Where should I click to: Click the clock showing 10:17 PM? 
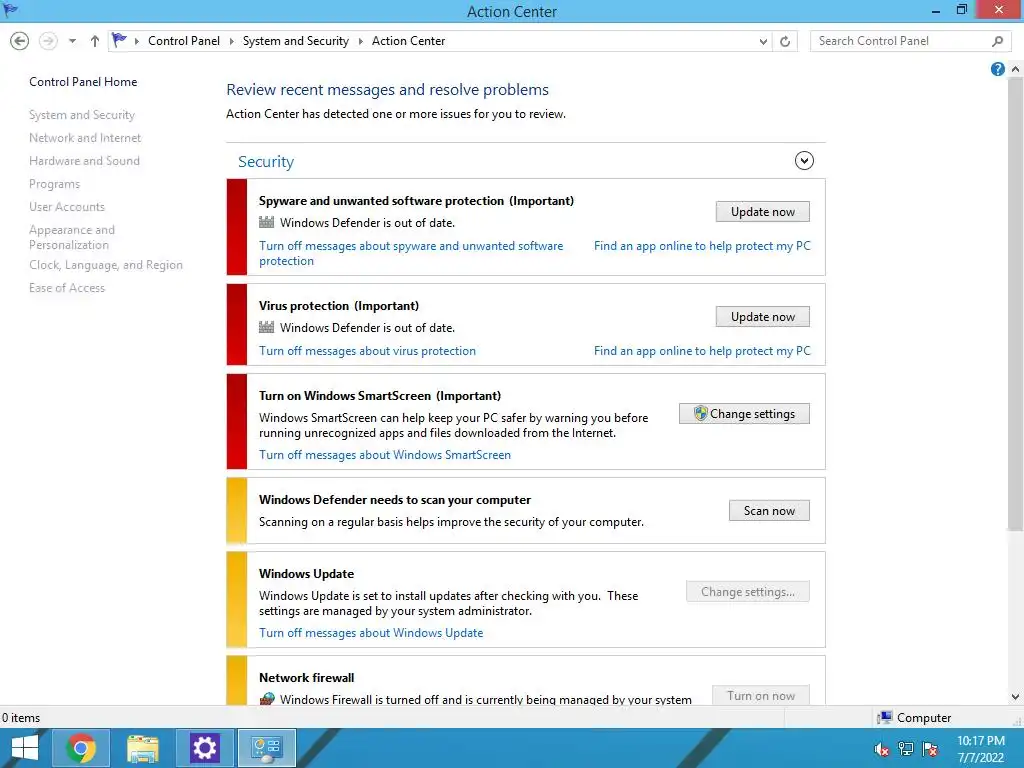pos(980,741)
